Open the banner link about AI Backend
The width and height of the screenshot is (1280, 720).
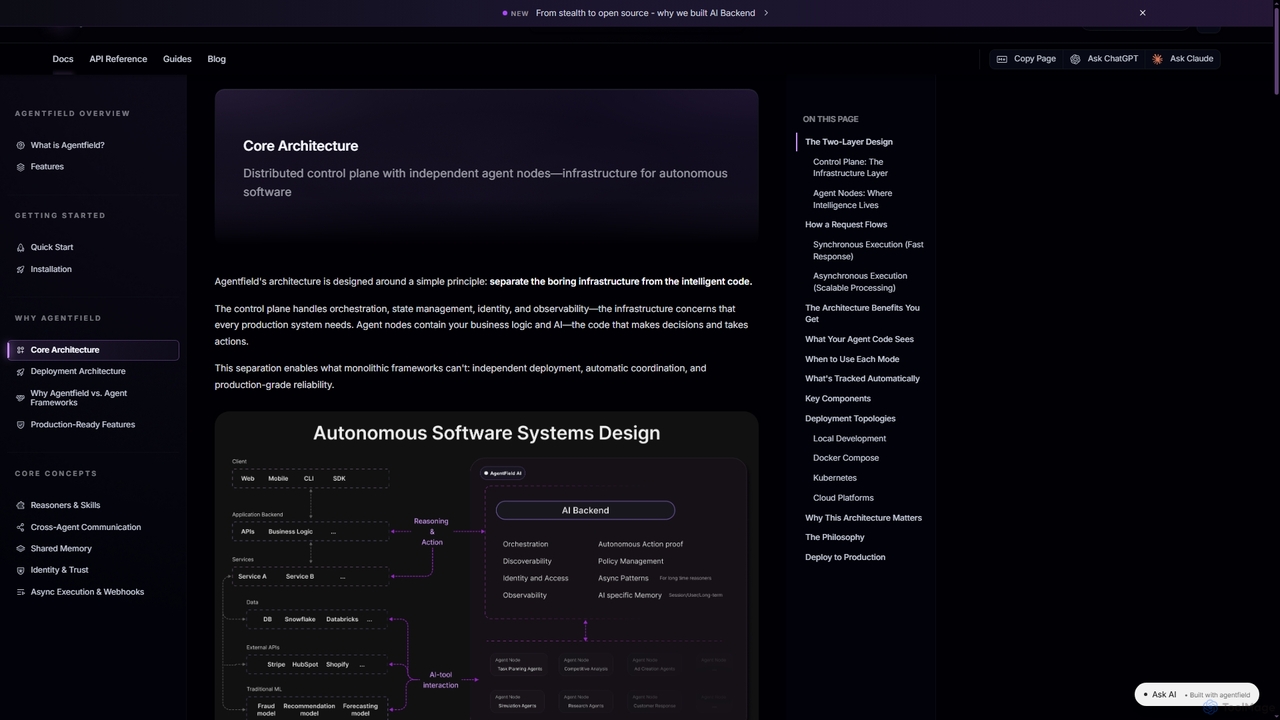[x=645, y=13]
